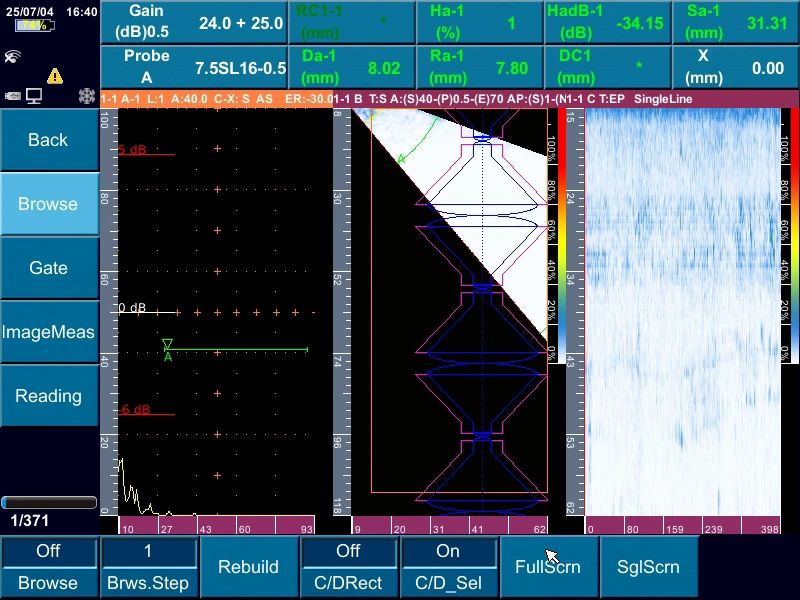Change the Brws.Step value
Image resolution: width=800 pixels, height=600 pixels.
[x=148, y=567]
